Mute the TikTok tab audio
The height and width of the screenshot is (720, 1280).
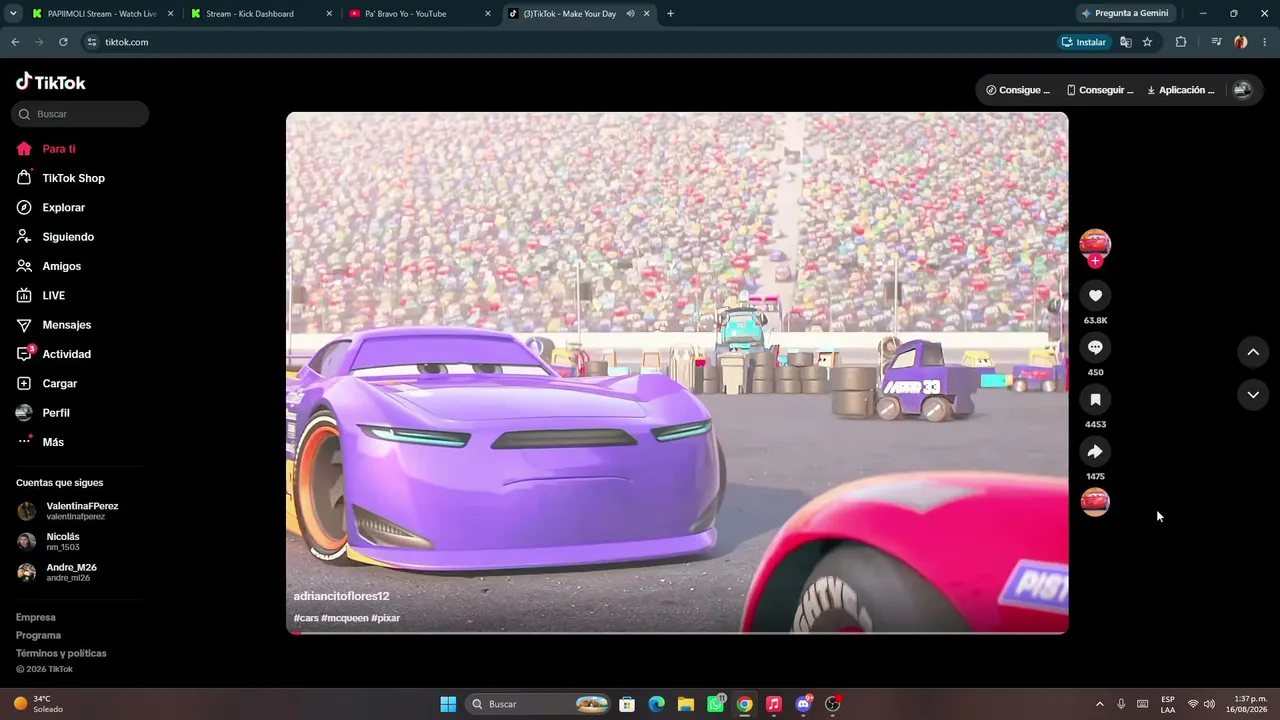tap(630, 14)
